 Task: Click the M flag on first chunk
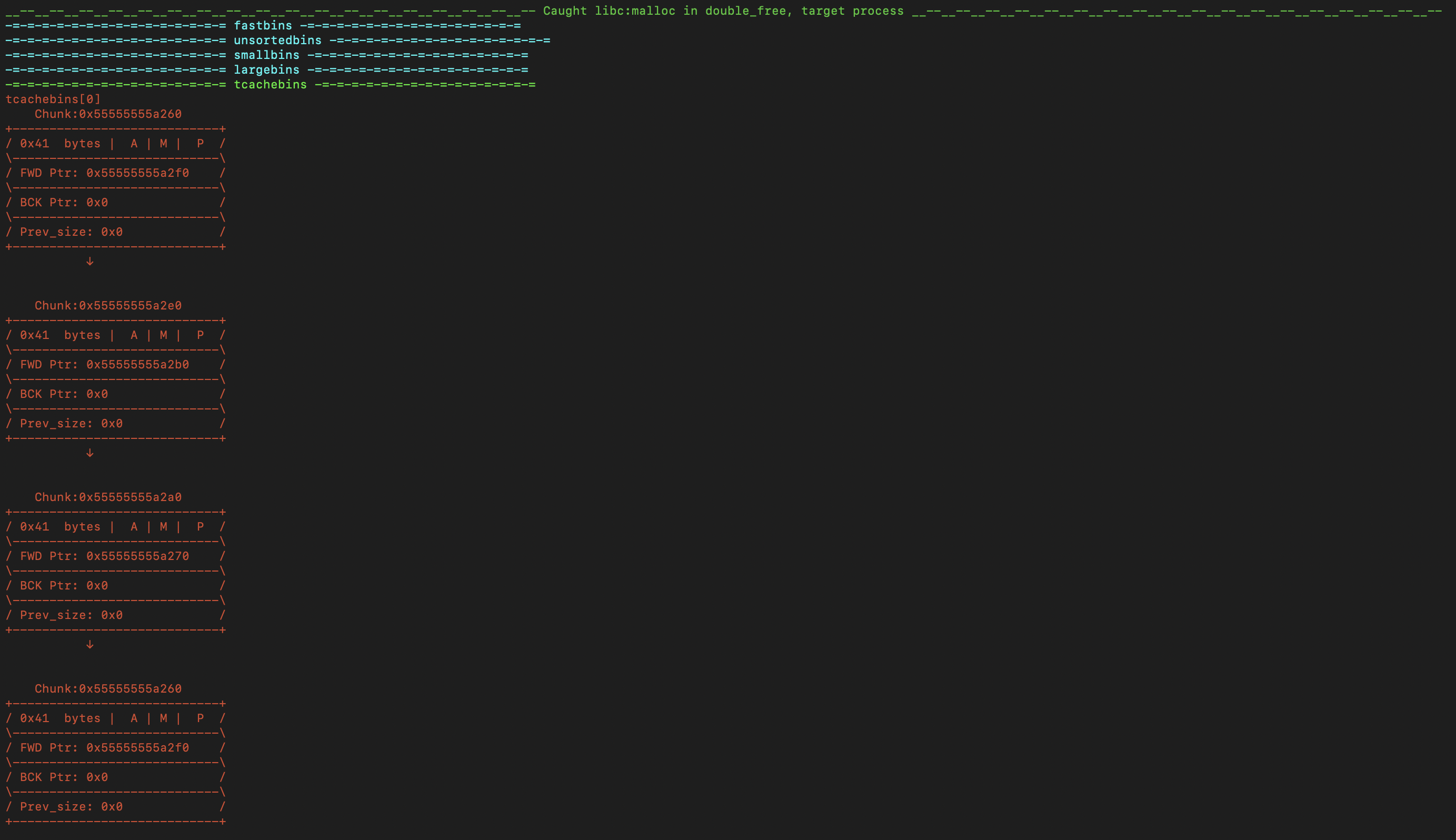[163, 144]
